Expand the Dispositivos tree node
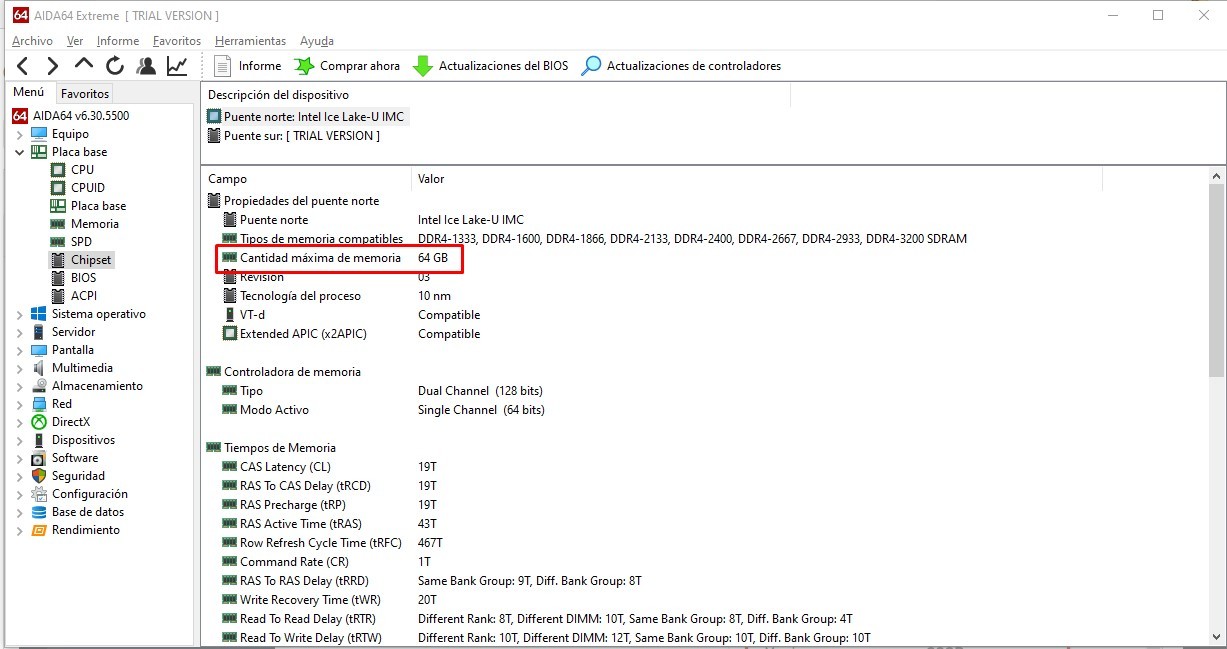Image resolution: width=1227 pixels, height=649 pixels. (x=20, y=440)
